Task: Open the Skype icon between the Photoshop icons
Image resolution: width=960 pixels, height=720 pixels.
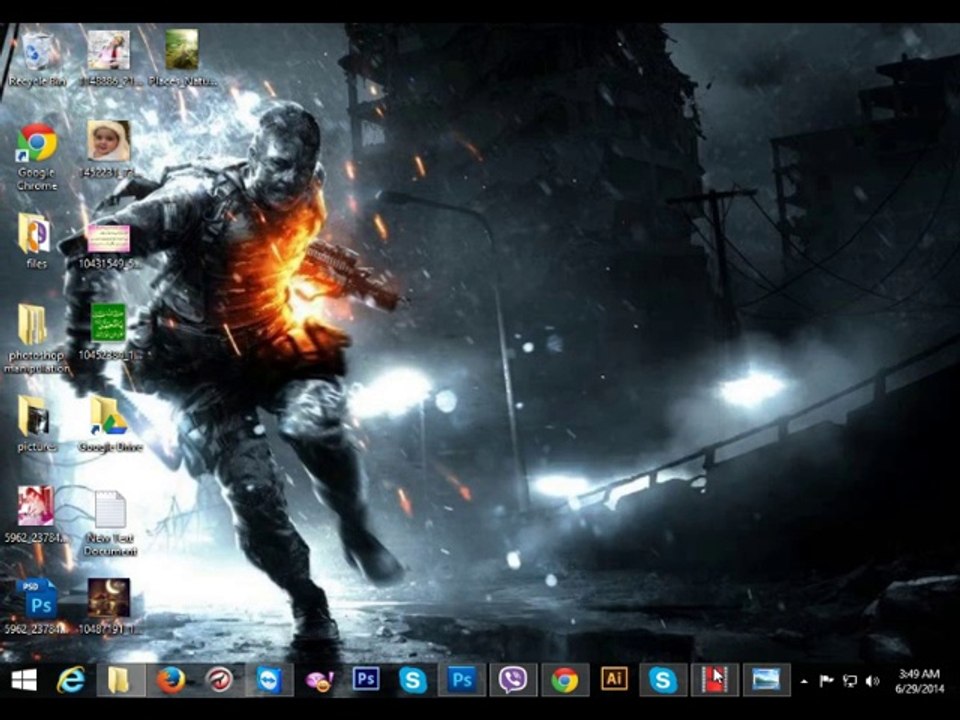Action: click(413, 680)
